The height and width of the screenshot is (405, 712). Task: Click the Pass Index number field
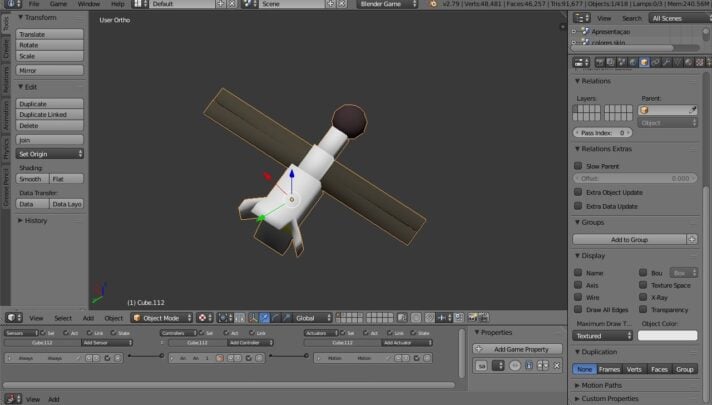click(604, 132)
